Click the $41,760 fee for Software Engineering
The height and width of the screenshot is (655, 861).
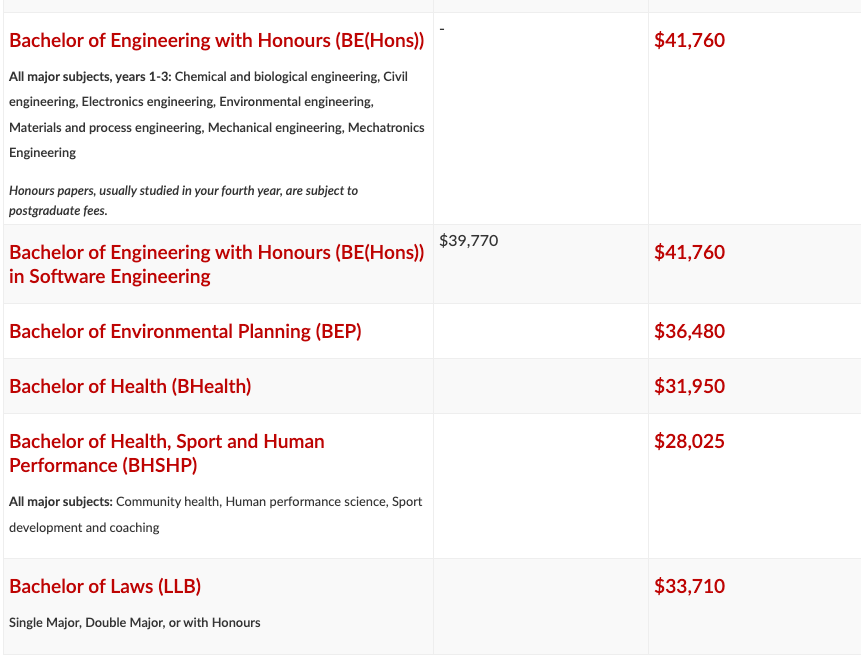tap(689, 253)
